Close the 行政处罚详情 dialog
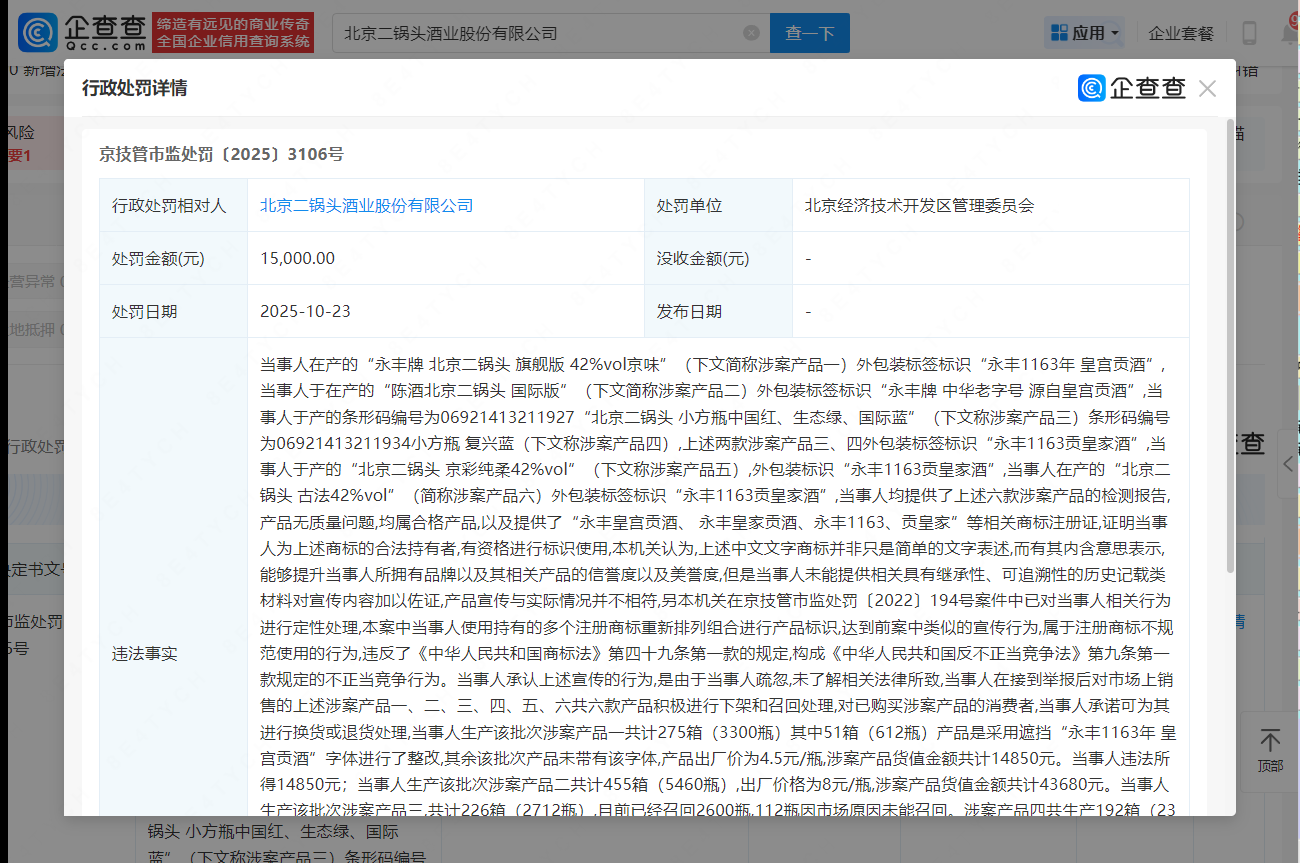 [x=1207, y=88]
